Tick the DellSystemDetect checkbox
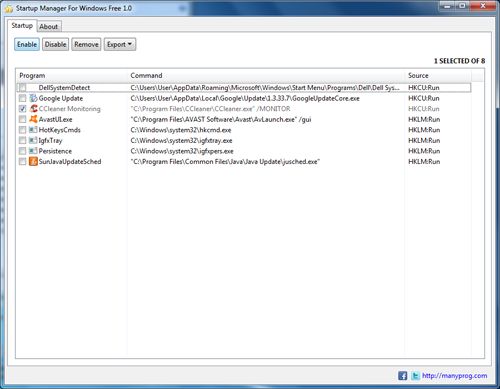This screenshot has width=500, height=389. coord(22,88)
